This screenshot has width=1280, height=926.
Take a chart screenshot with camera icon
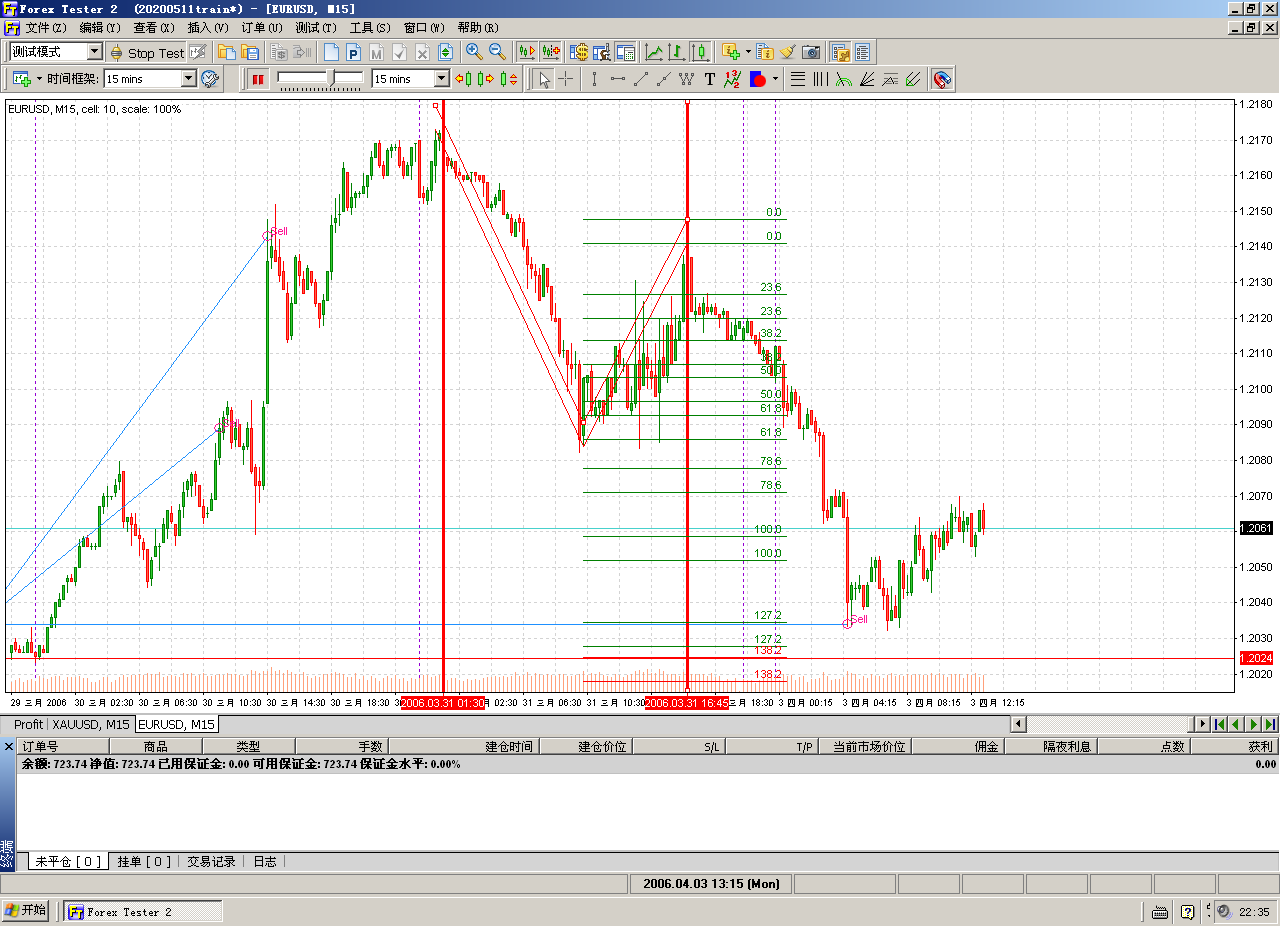point(811,53)
